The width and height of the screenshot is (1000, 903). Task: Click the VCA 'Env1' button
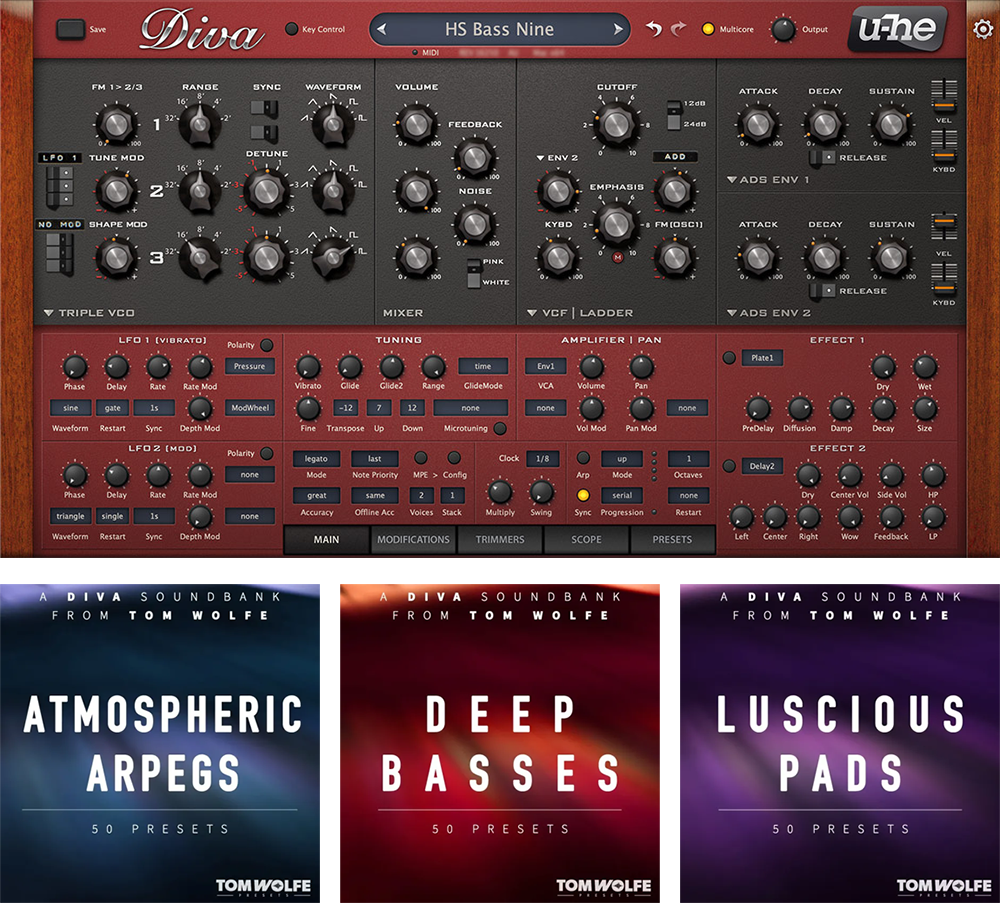546,366
